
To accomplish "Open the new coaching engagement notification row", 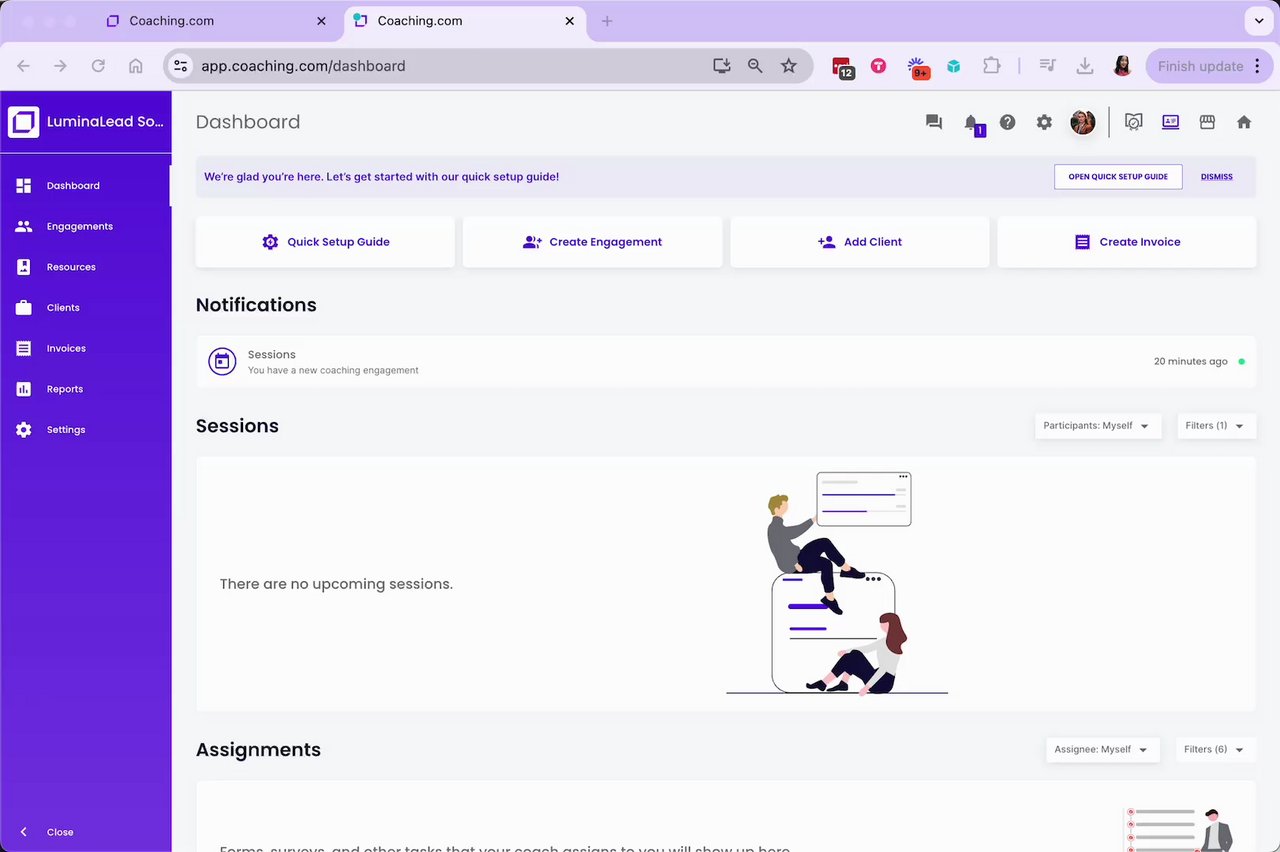I will click(x=726, y=361).
